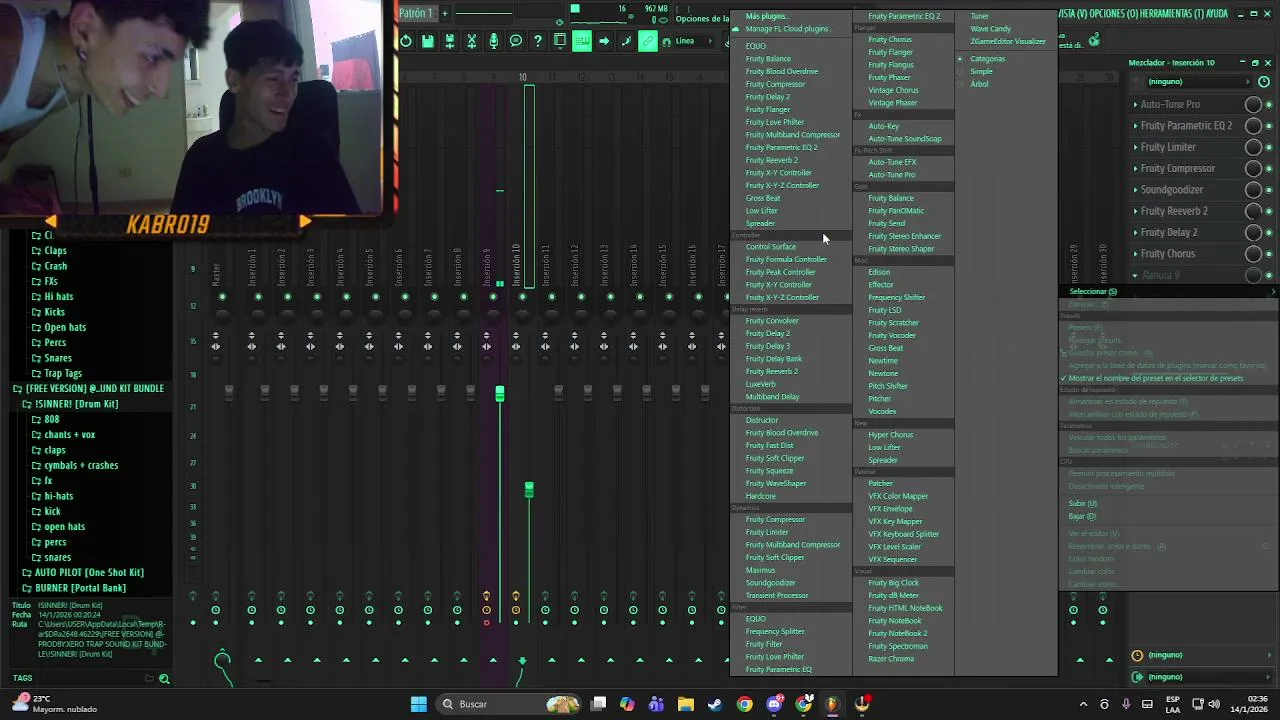Screen dimensions: 1280x720
Task: Open the Ranura 9 slot dropdown arrow
Action: [x=1135, y=275]
